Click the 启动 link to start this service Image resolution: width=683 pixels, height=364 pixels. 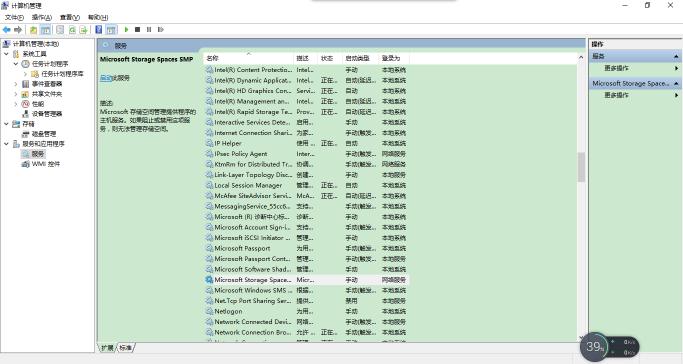[106, 78]
